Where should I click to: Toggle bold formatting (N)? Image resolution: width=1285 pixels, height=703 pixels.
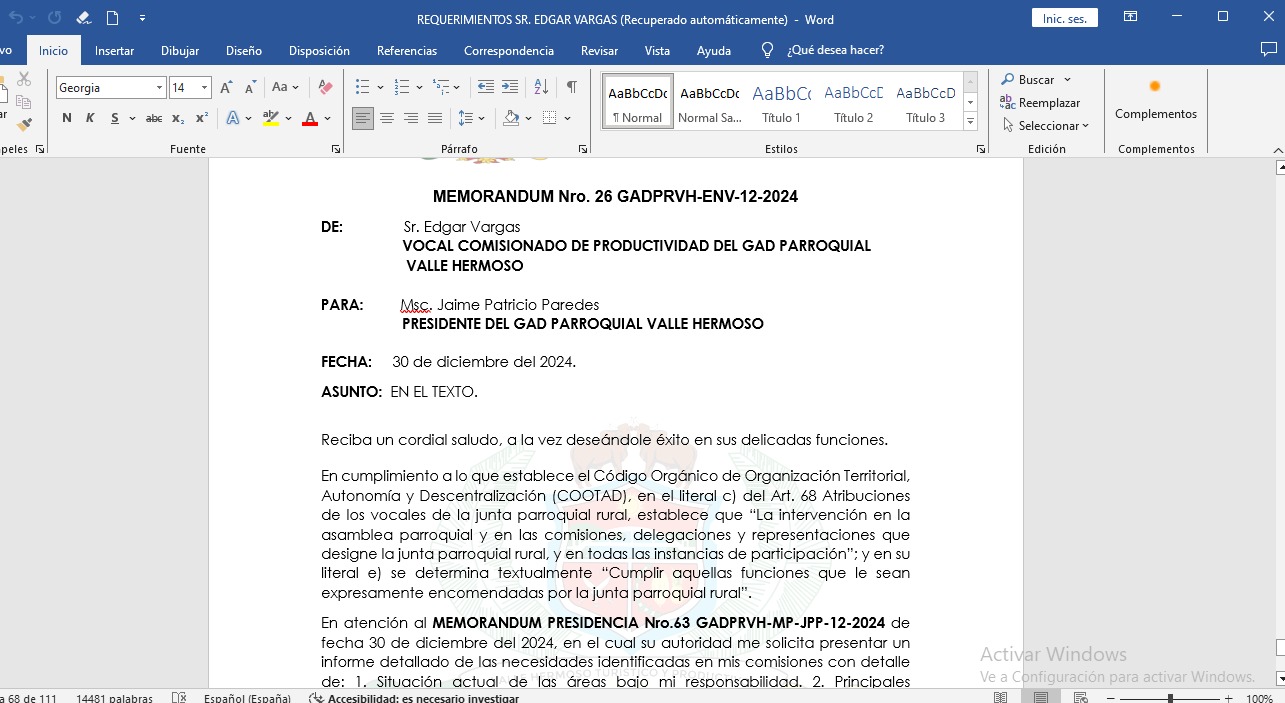(x=67, y=118)
